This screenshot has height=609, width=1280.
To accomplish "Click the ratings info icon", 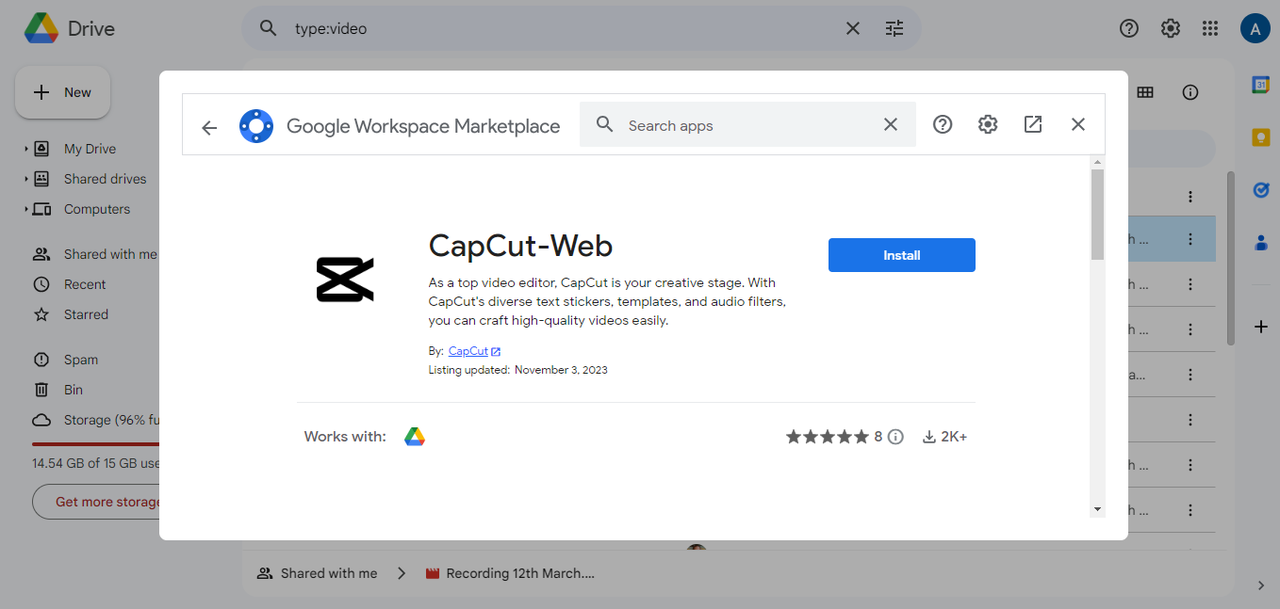I will coord(896,437).
